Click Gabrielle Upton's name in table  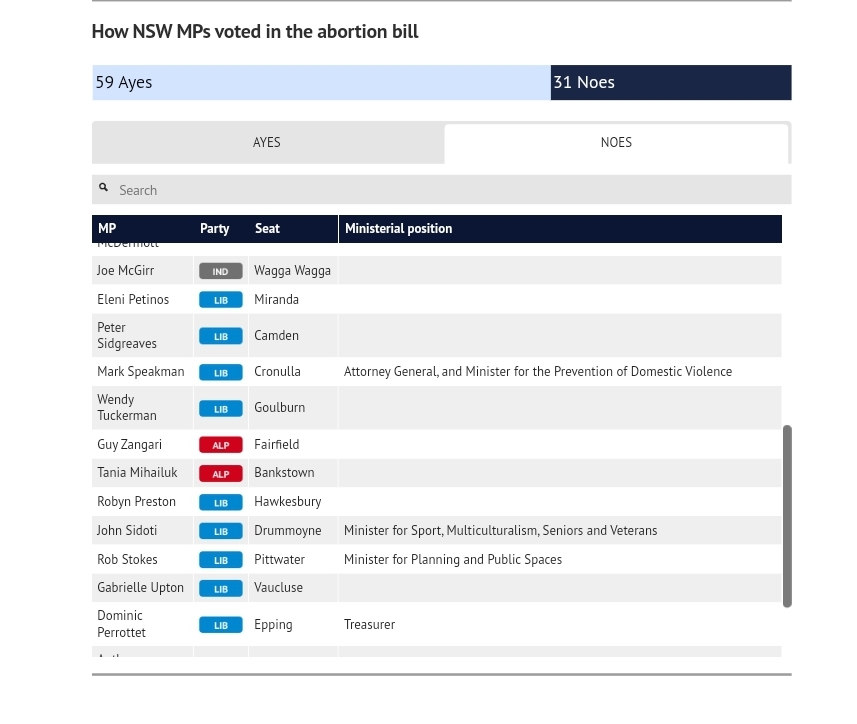140,588
